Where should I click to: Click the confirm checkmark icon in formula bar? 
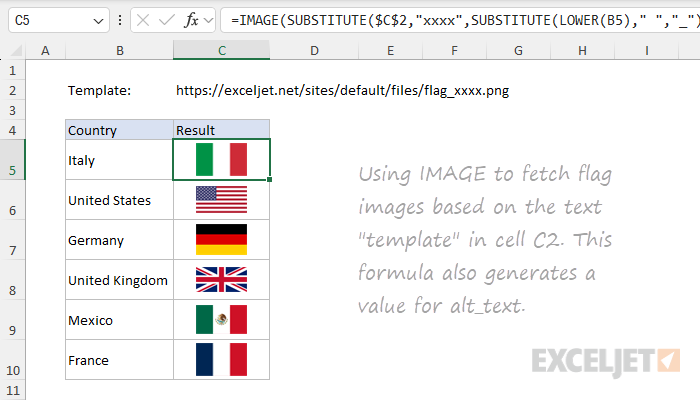[167, 20]
